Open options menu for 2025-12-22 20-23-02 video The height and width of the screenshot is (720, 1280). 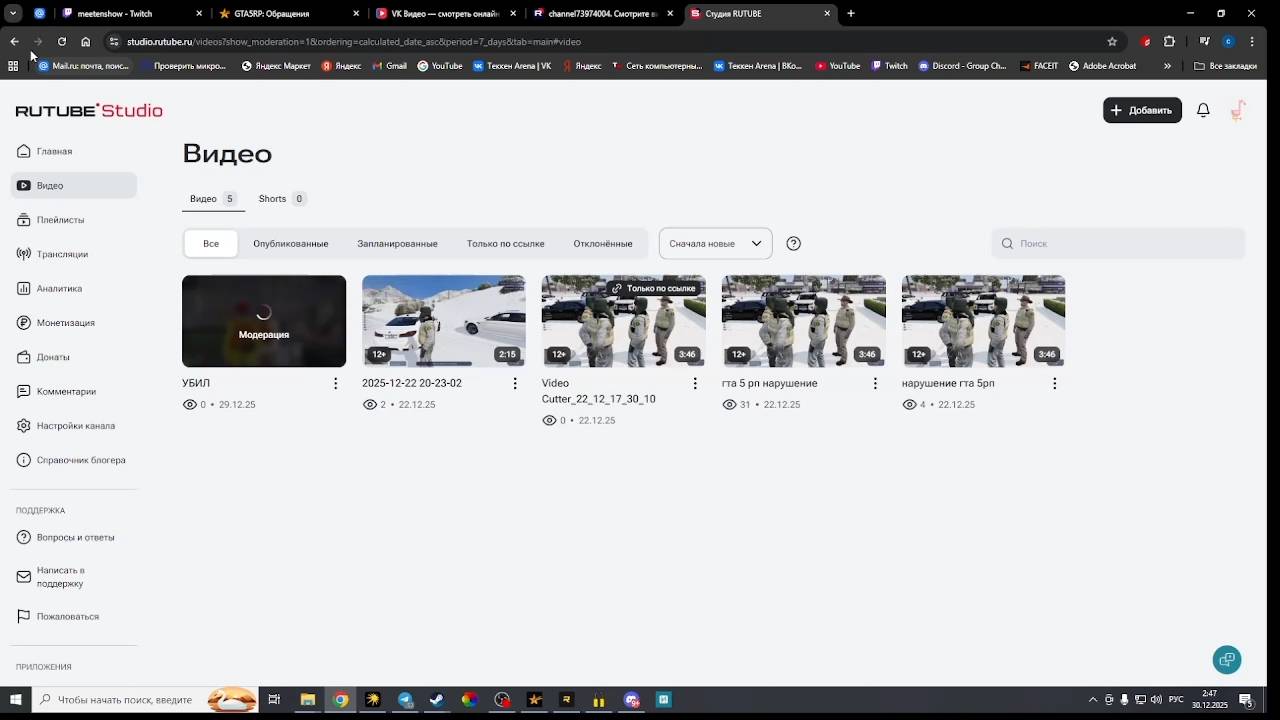click(x=515, y=383)
